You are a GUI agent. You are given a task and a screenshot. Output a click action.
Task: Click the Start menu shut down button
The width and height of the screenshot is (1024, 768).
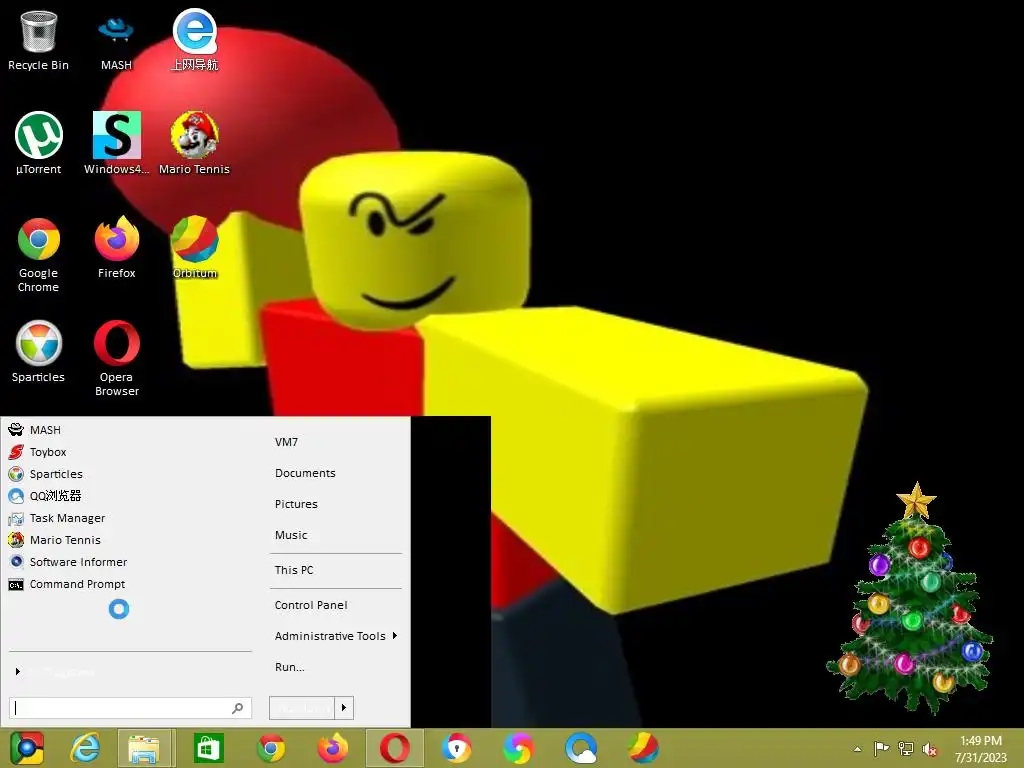pyautogui.click(x=302, y=708)
